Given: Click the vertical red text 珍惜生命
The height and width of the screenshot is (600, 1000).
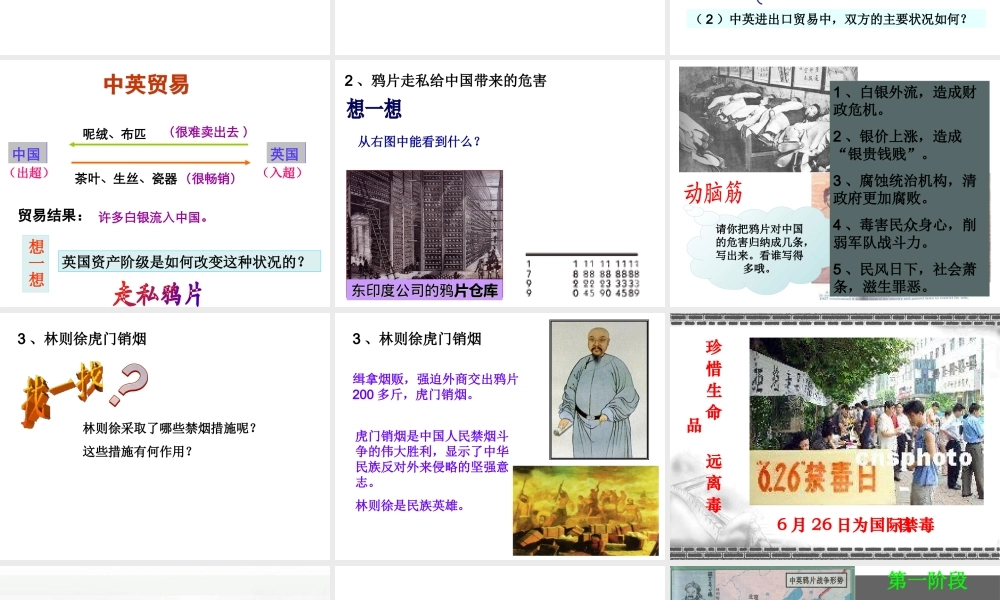Looking at the screenshot, I should pyautogui.click(x=714, y=379).
